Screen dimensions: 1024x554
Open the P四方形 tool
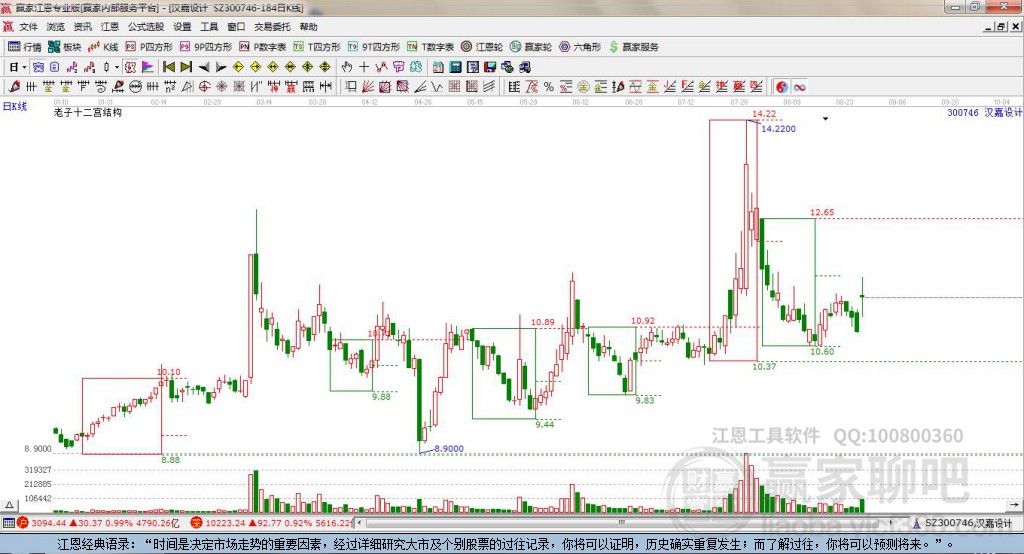tap(149, 47)
